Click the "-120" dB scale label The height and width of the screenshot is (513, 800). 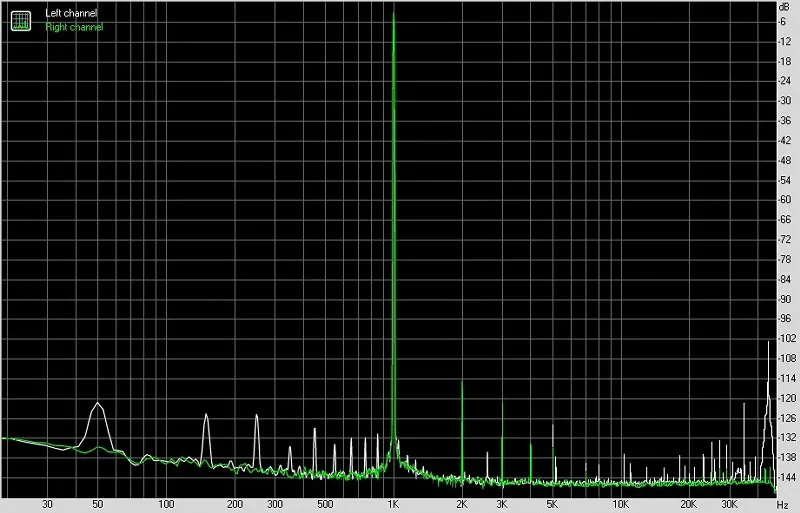786,398
